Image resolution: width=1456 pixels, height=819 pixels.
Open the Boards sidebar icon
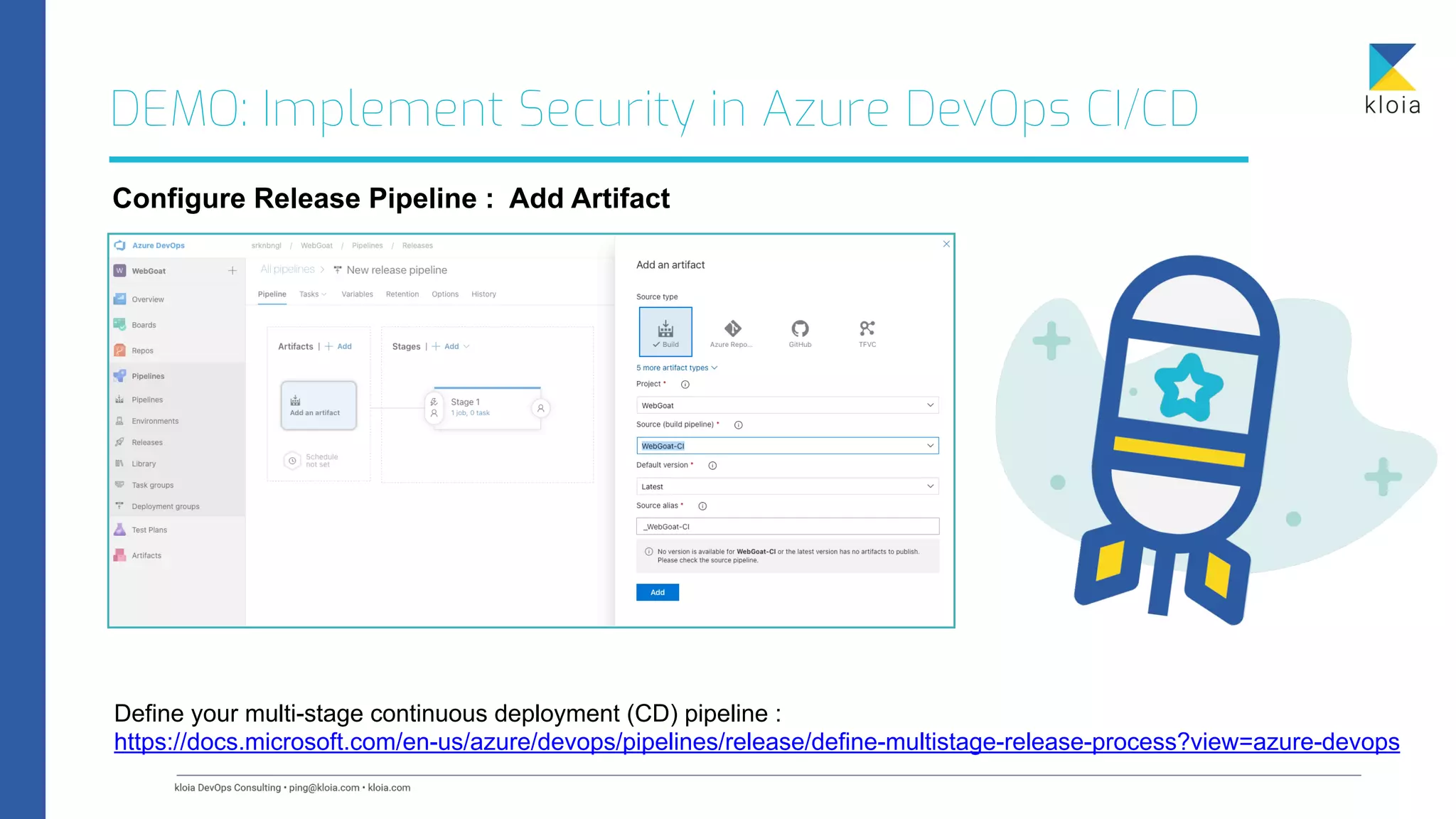(x=119, y=325)
